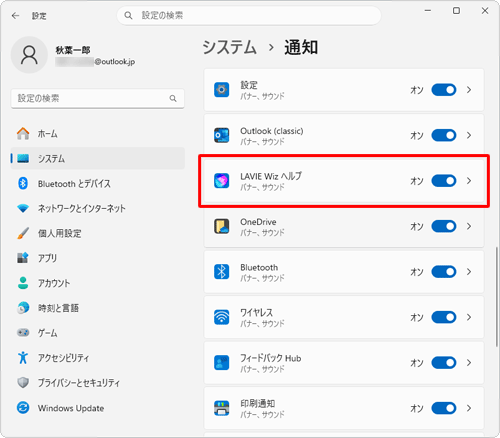Viewport: 500px width, 438px height.
Task: Open Outlook (classic) details chevron
Action: pos(469,135)
